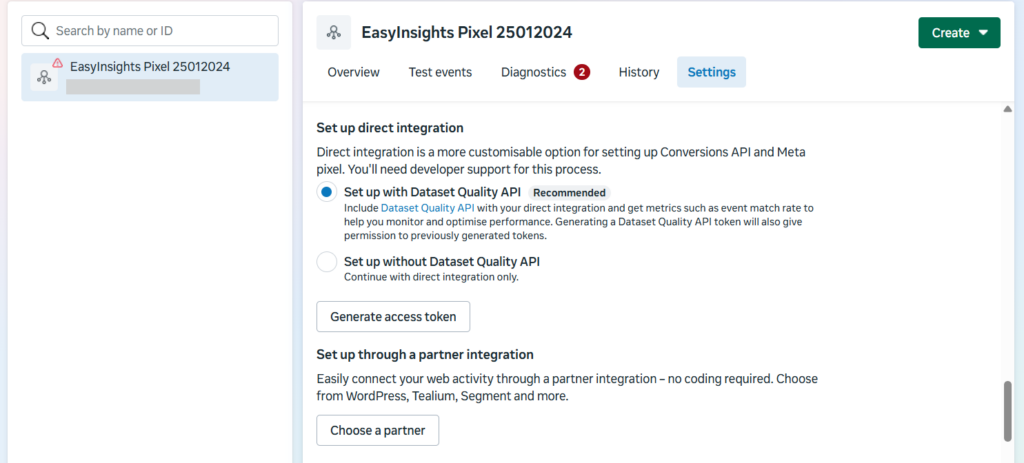Click the red Diagnostics badge showing 2
This screenshot has width=1024, height=463.
pos(582,72)
